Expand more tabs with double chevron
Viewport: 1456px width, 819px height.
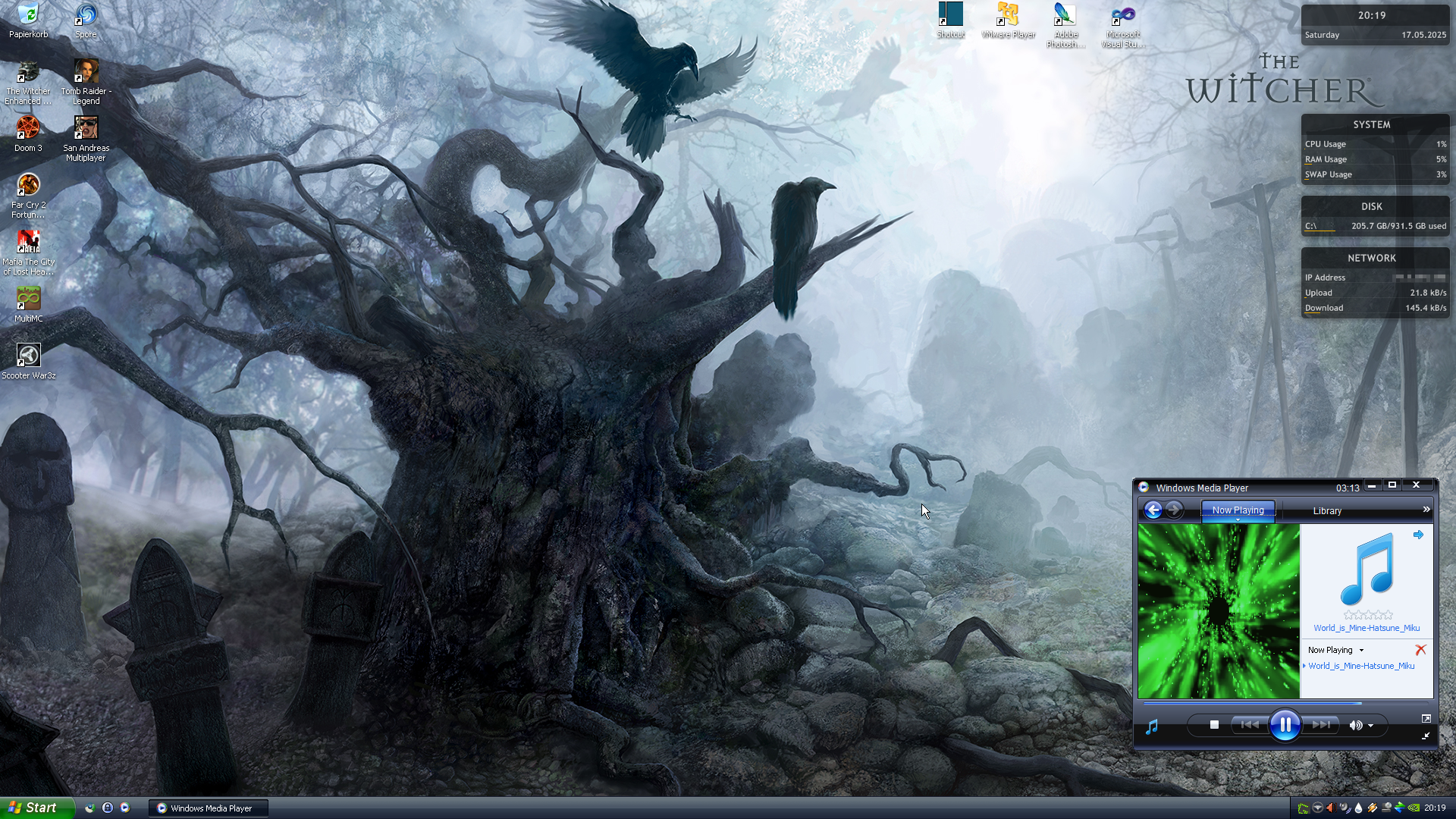(1426, 510)
